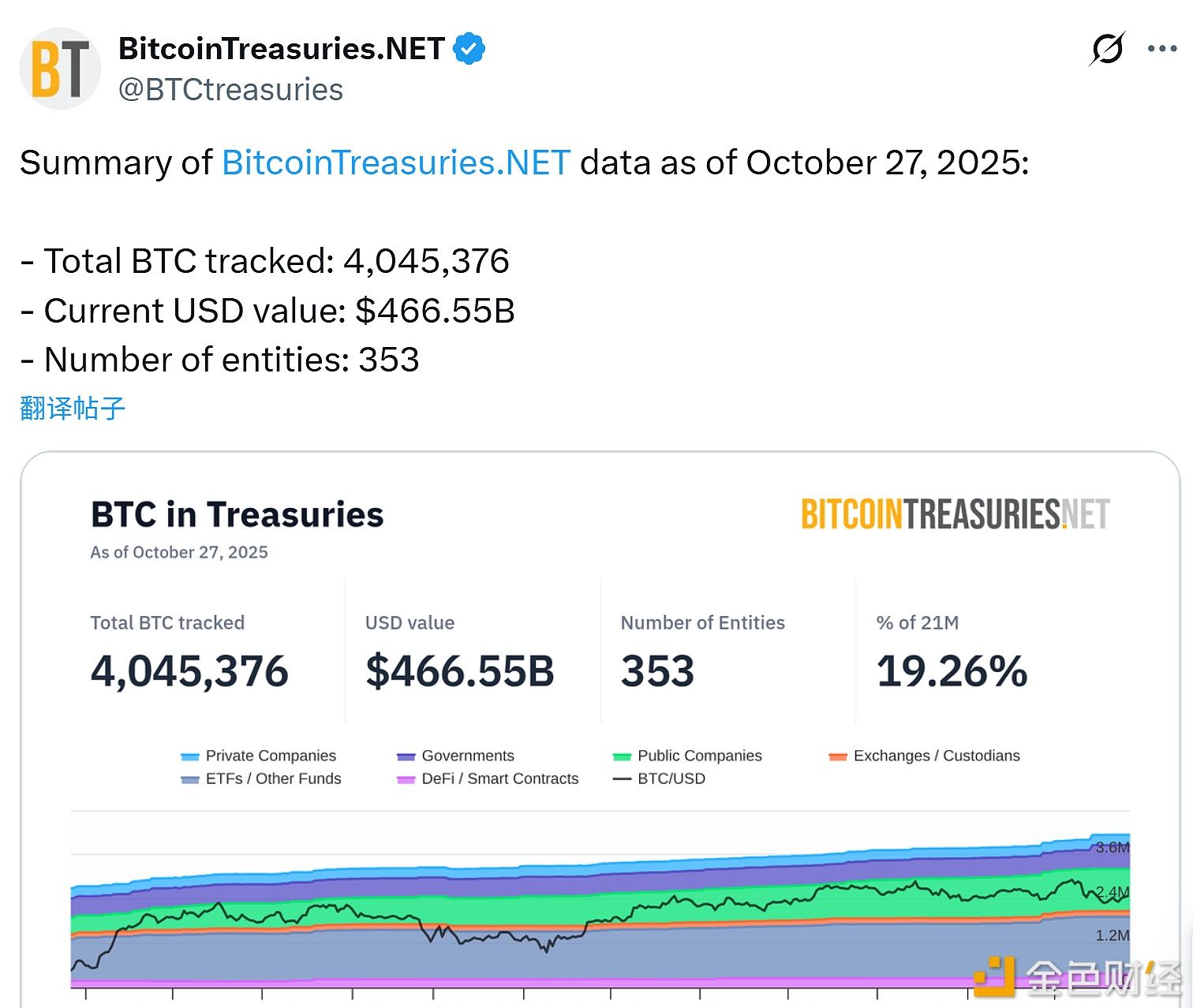This screenshot has width=1193, height=1008.
Task: Toggle Public Companies legend series
Action: coord(699,756)
